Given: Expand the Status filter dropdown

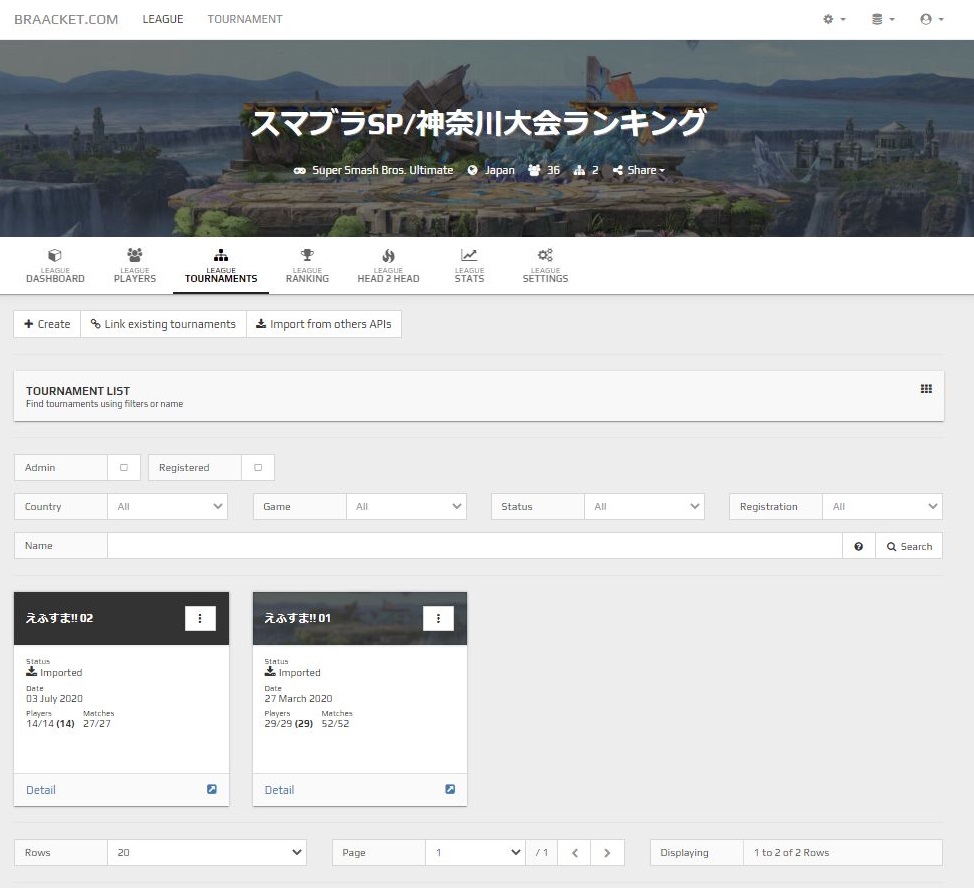Looking at the screenshot, I should [x=644, y=507].
